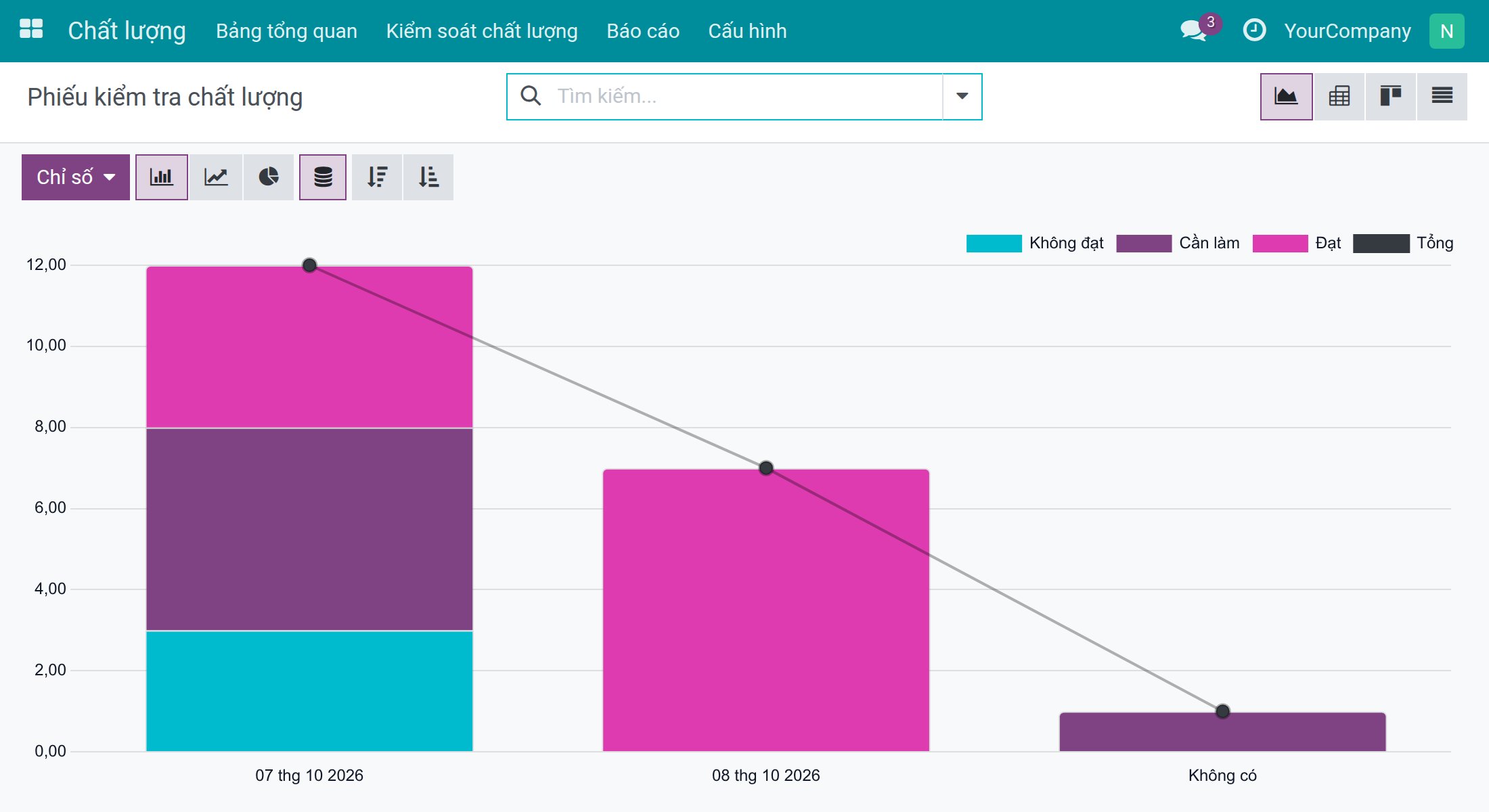Switch to pivot table view
This screenshot has height=812, width=1489.
[x=1339, y=97]
